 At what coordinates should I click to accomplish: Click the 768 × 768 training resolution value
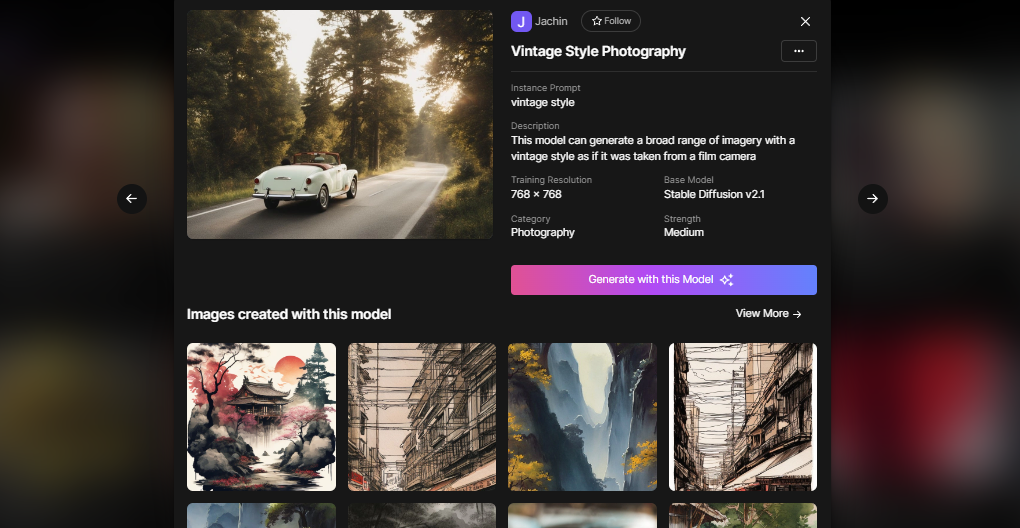click(536, 194)
